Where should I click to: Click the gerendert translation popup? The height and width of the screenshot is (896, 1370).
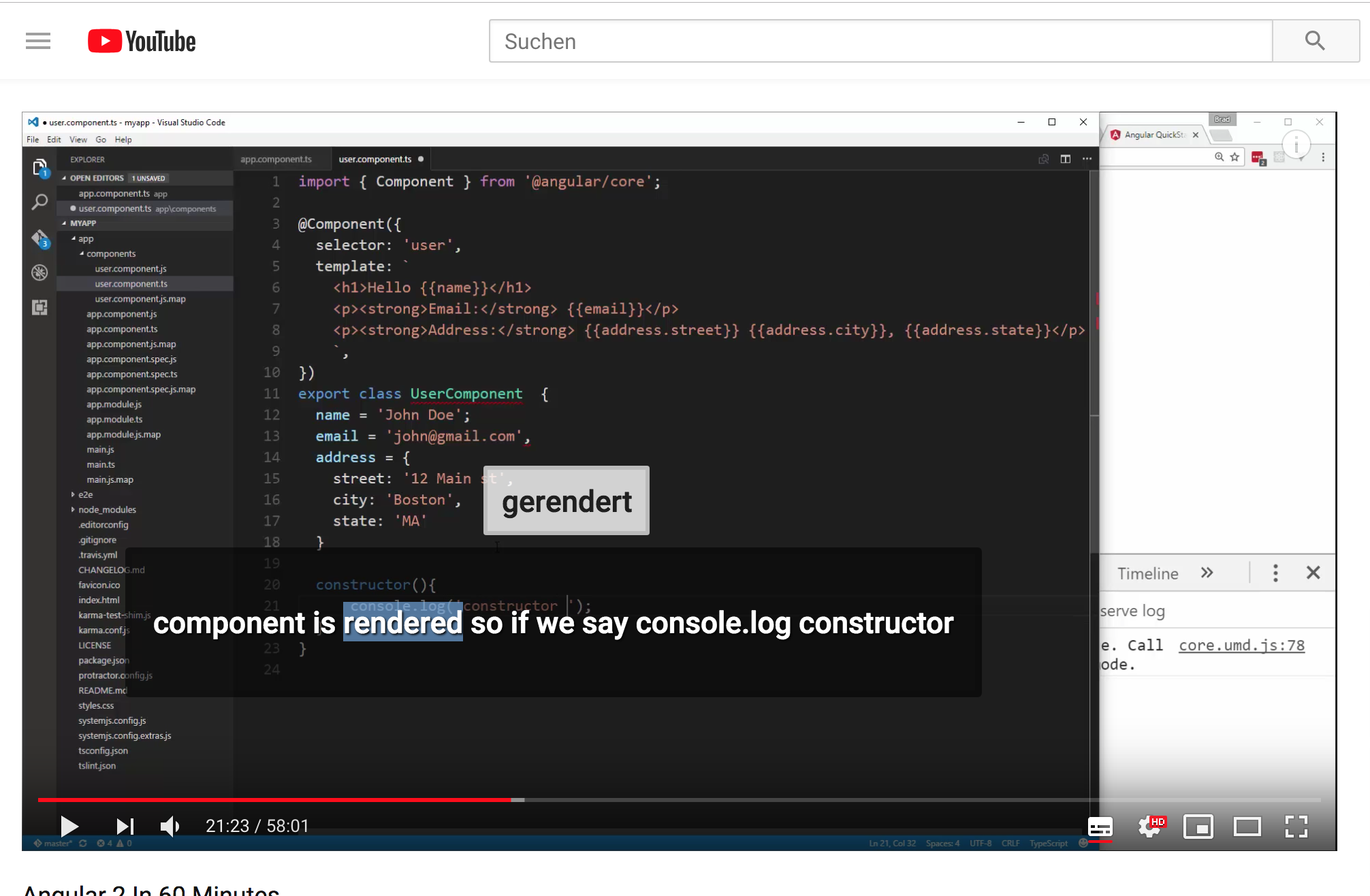click(566, 501)
